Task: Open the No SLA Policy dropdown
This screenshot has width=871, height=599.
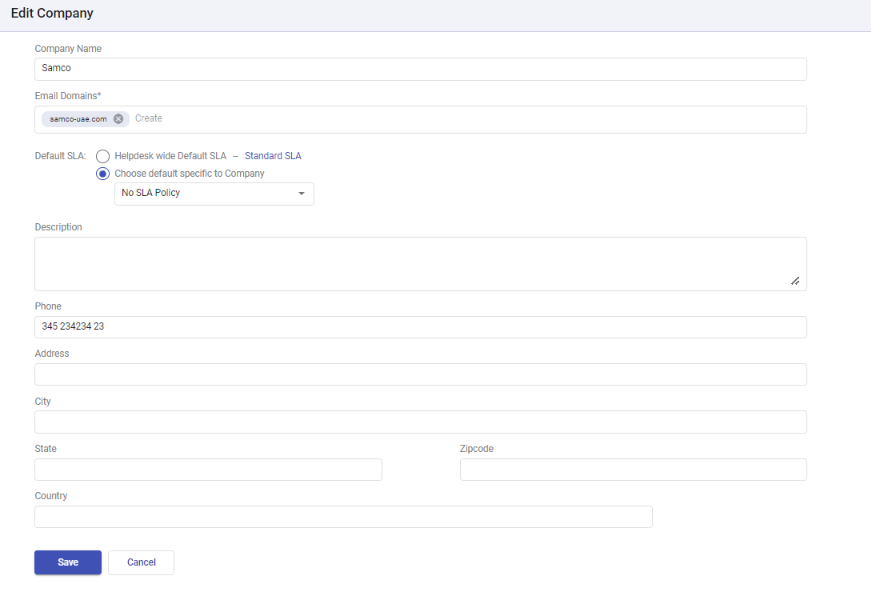Action: tap(214, 194)
